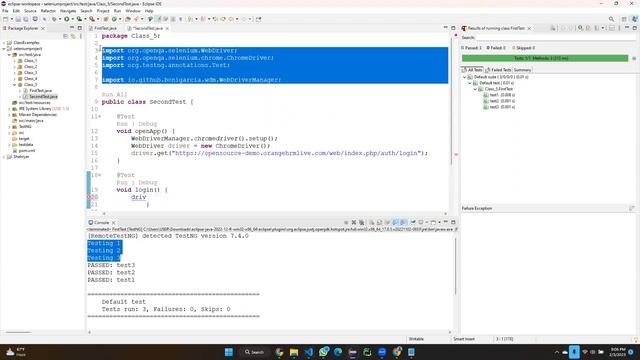640x360 pixels.
Task: Click the green test progress bar
Action: point(545,58)
